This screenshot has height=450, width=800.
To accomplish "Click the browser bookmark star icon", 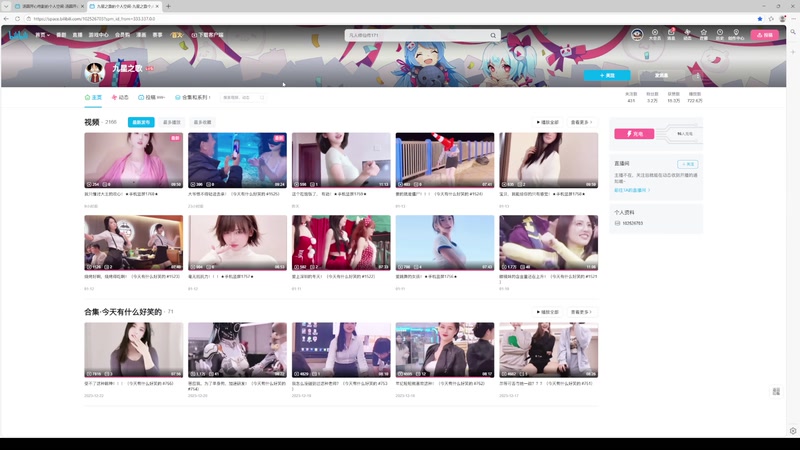I will coord(760,18).
